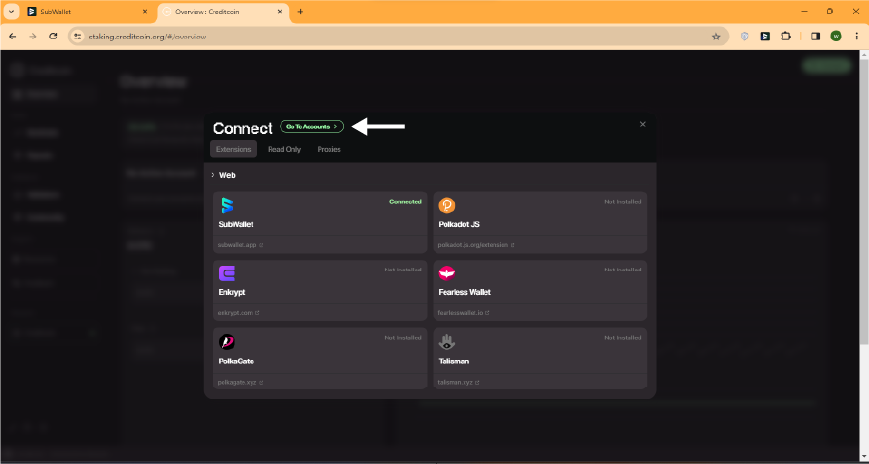869x464 pixels.
Task: Switch to the Read Only tab
Action: (284, 149)
